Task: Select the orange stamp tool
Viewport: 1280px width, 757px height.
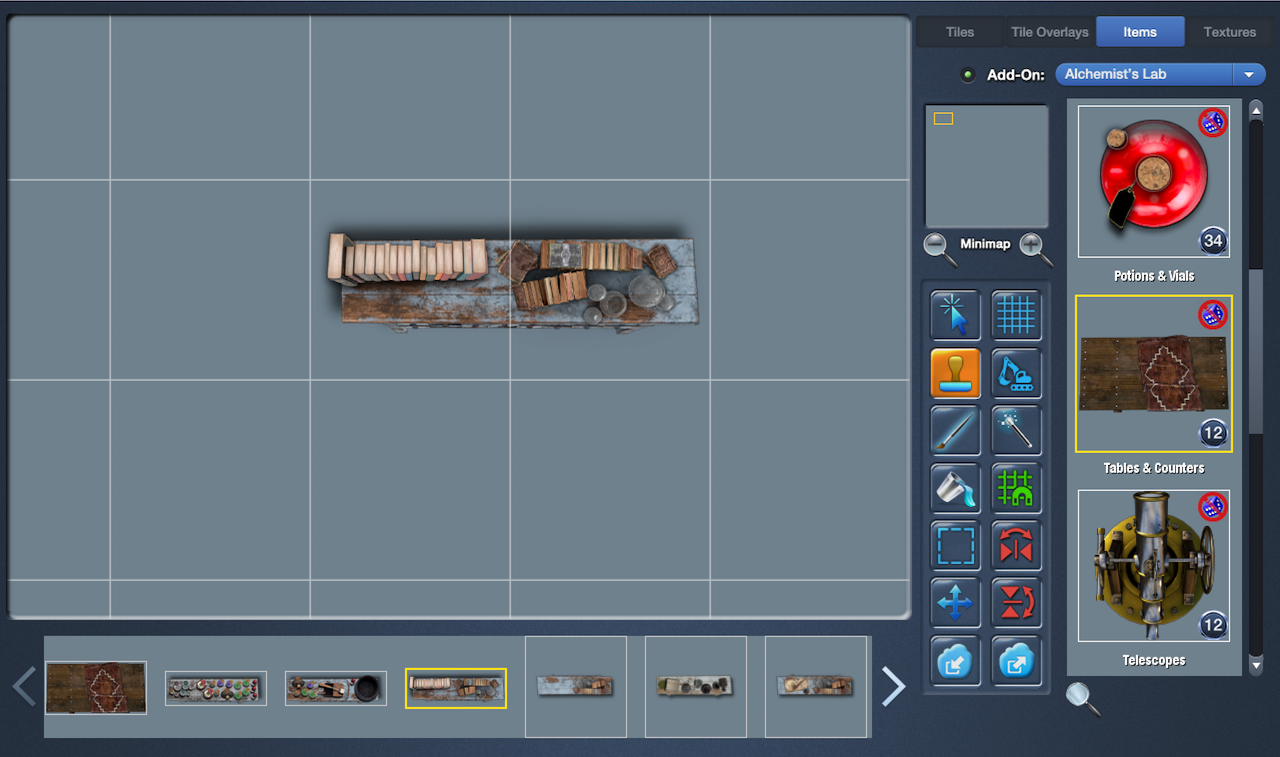Action: (x=955, y=373)
